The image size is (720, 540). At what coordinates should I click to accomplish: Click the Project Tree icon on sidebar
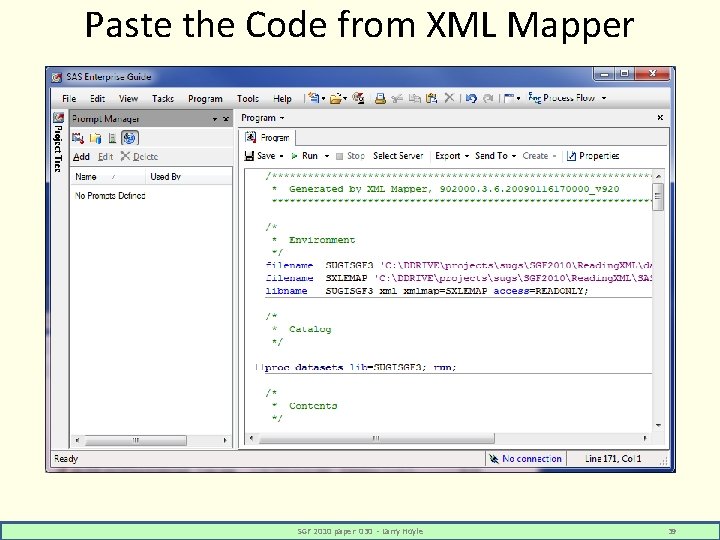click(58, 118)
